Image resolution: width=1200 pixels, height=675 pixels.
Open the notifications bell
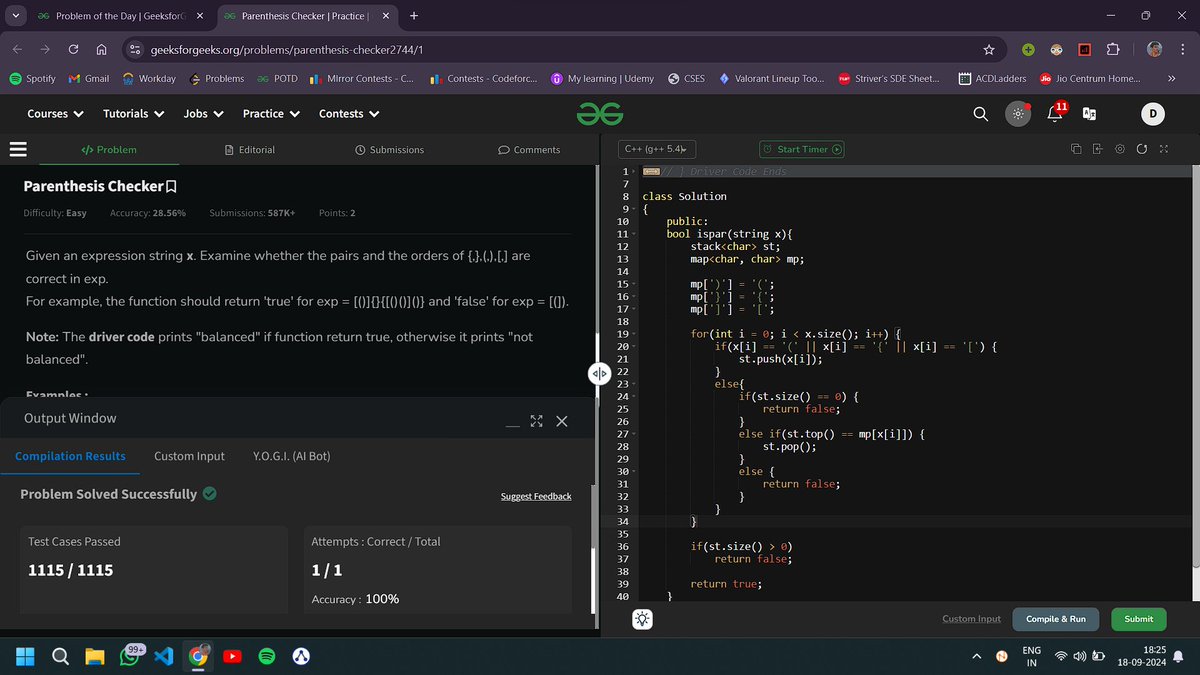coord(1054,113)
